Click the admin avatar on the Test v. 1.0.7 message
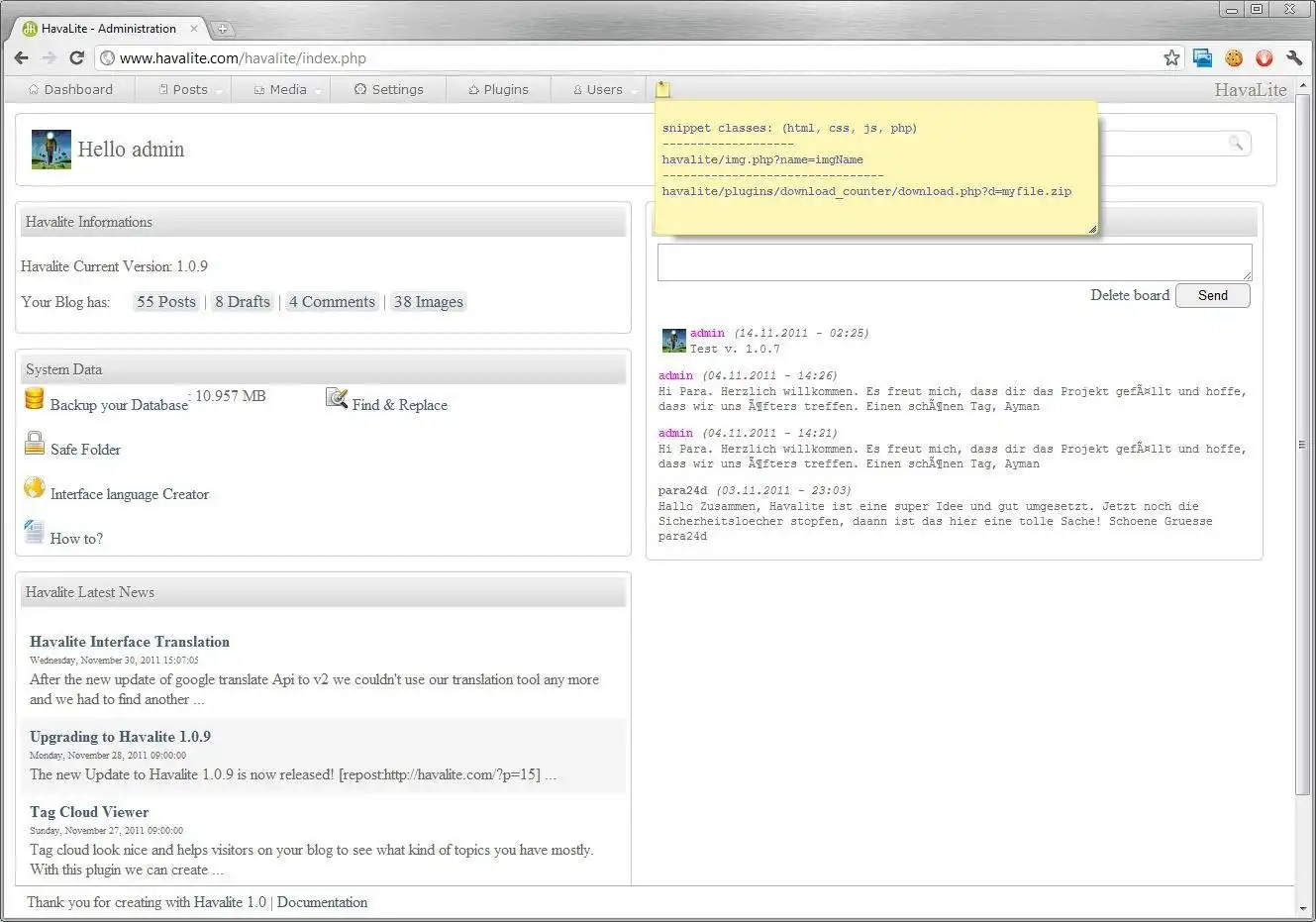The height and width of the screenshot is (922, 1316). pos(674,341)
